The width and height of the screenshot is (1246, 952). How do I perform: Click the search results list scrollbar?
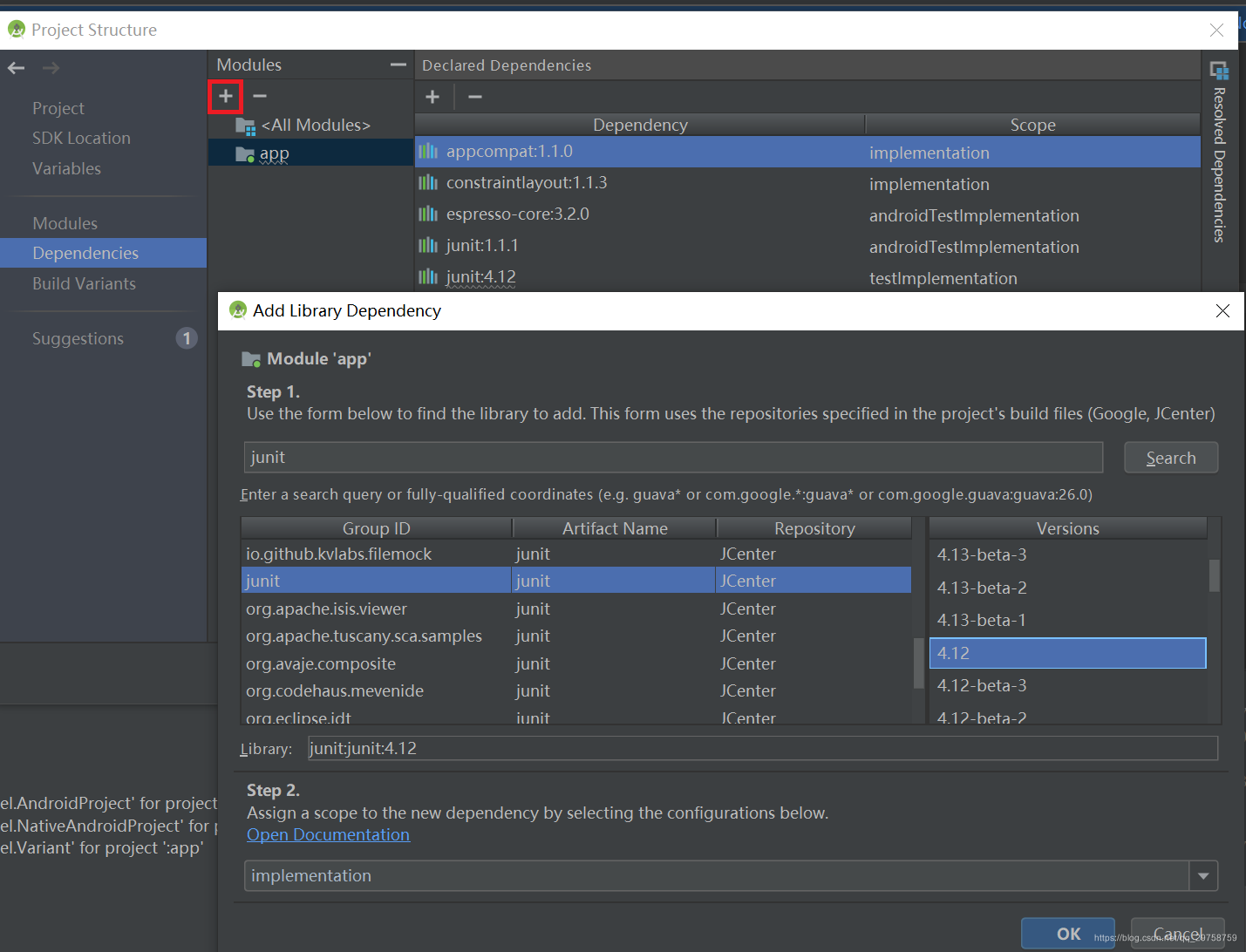(x=918, y=663)
